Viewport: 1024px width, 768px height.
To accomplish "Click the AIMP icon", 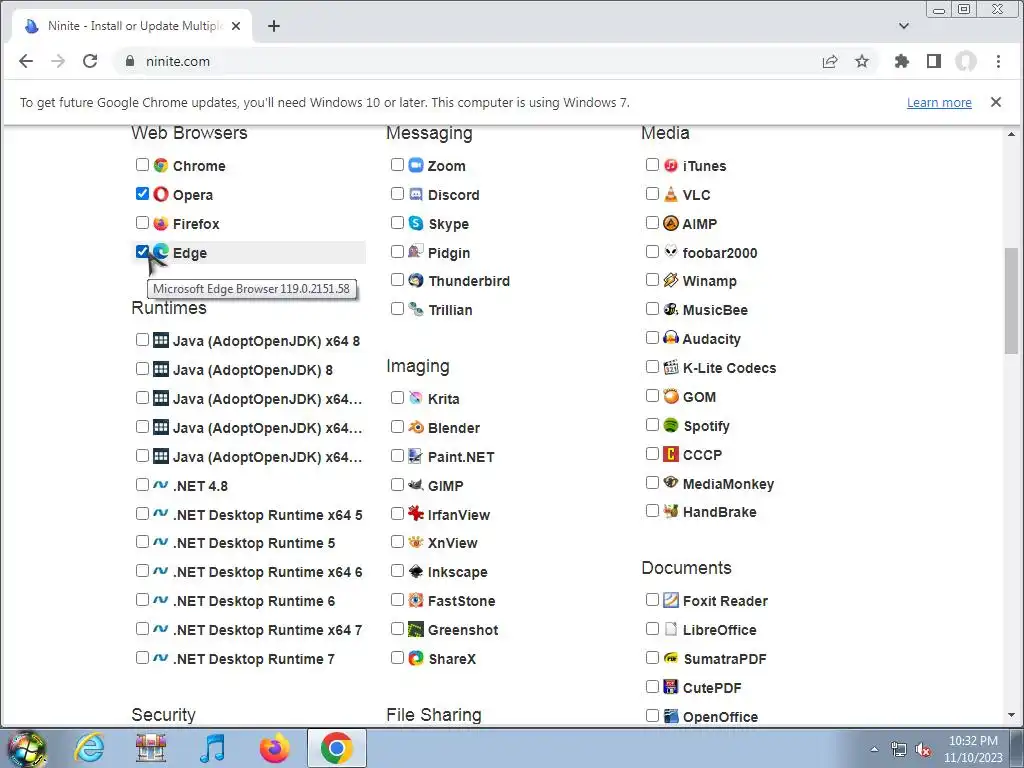I will [x=671, y=223].
